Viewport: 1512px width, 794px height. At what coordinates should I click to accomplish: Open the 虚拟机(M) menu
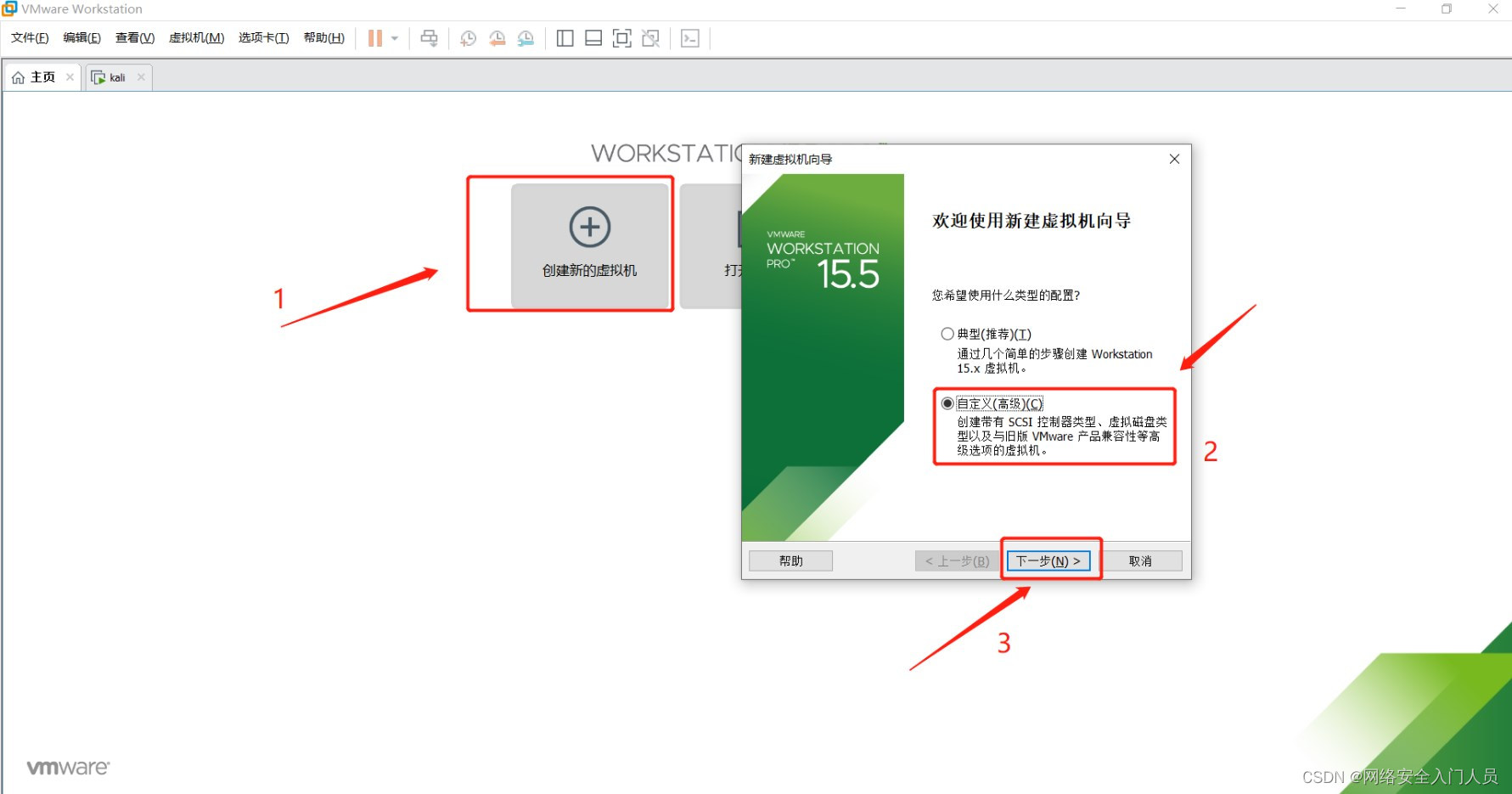pyautogui.click(x=196, y=38)
